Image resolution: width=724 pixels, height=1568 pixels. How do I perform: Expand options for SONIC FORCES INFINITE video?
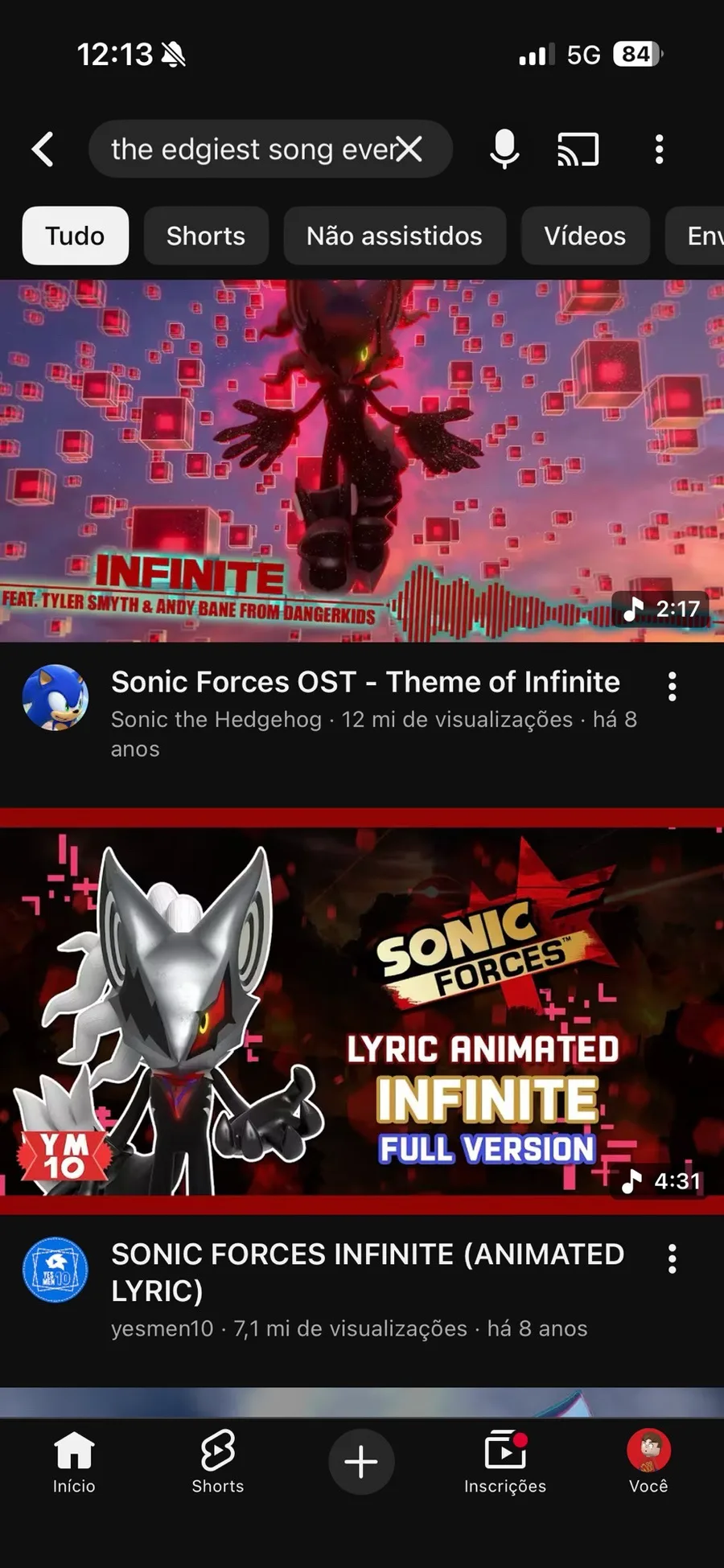673,1259
